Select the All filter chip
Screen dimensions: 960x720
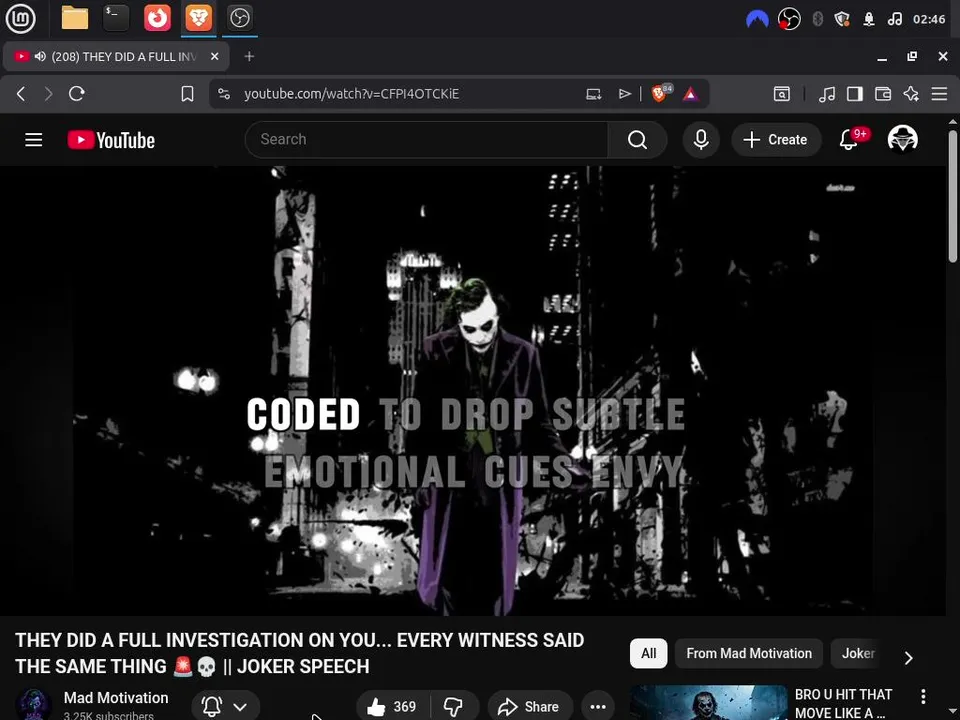pos(648,653)
